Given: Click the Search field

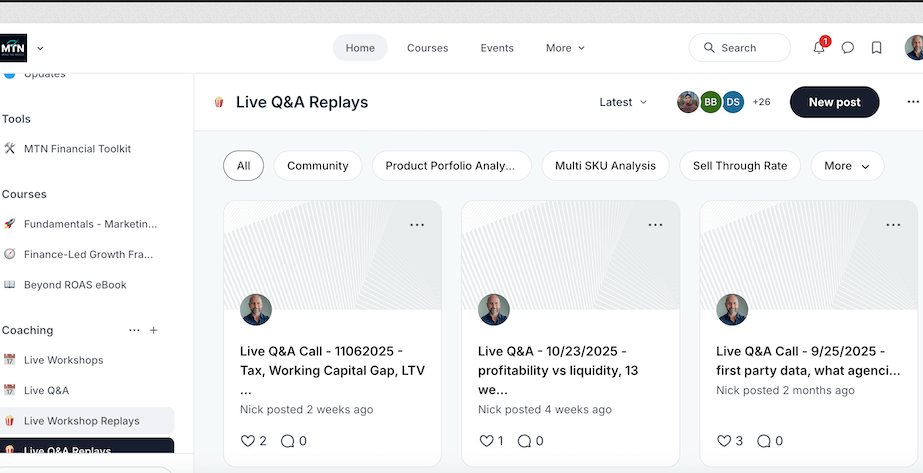Looking at the screenshot, I should 739,48.
